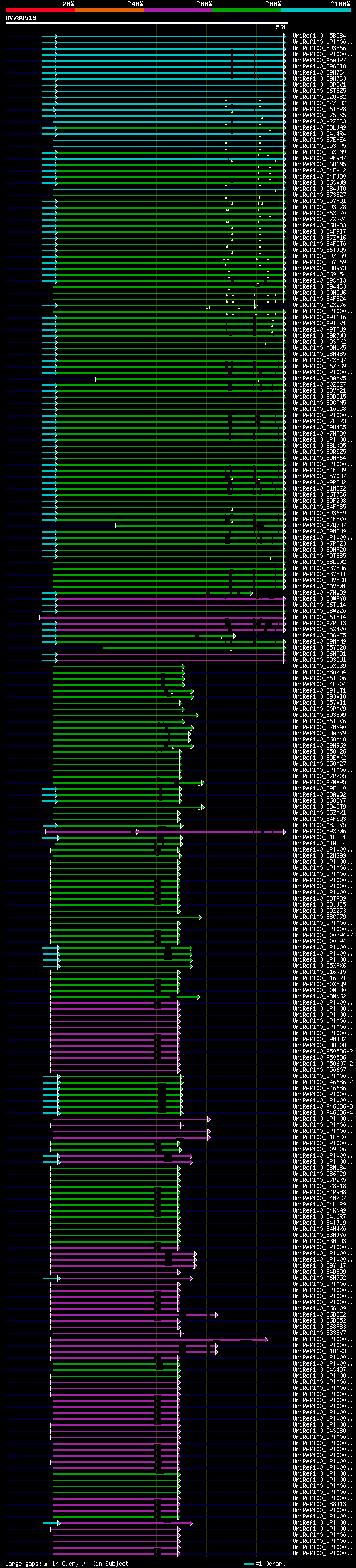Select hit label UniRef100_O00294-2
This screenshot has width=356, height=1568.
pos(323,935)
